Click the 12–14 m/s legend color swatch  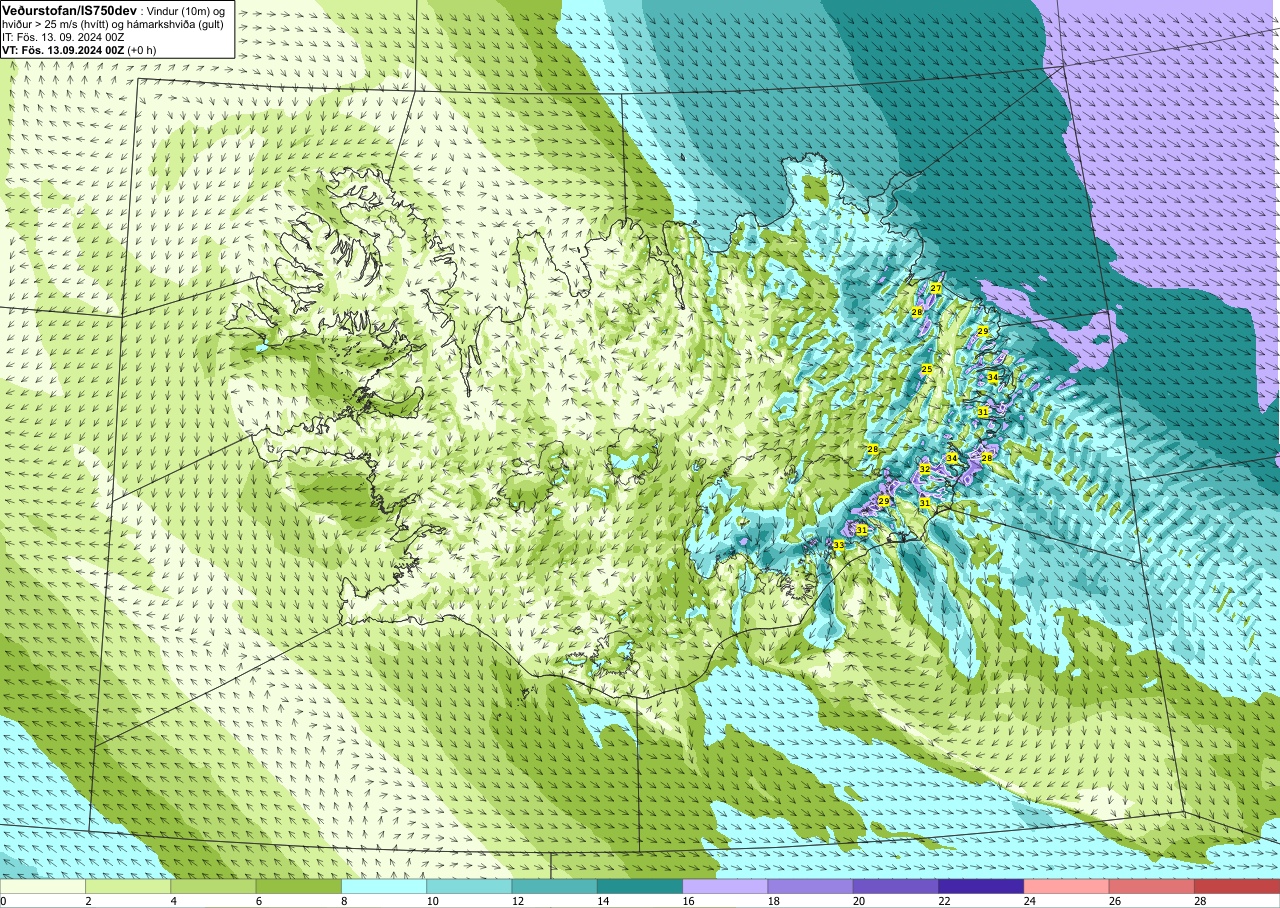tap(554, 886)
